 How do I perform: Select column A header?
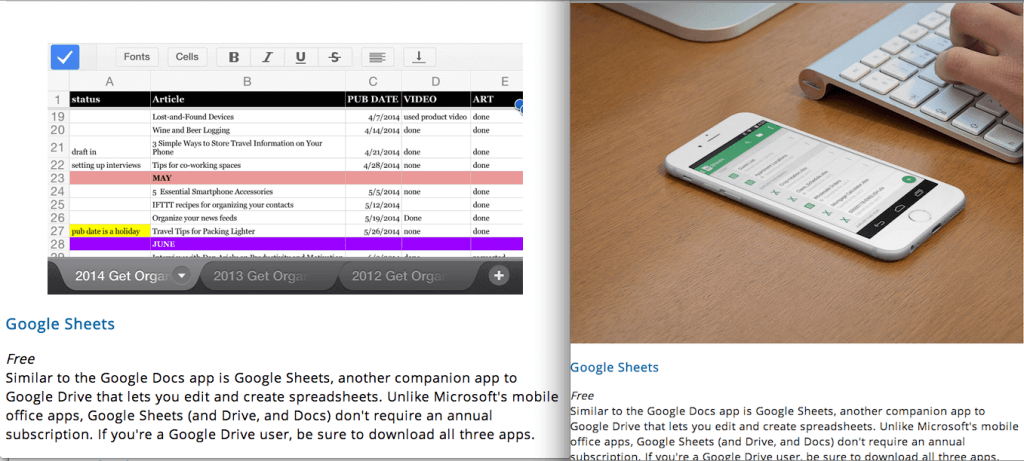coord(110,82)
